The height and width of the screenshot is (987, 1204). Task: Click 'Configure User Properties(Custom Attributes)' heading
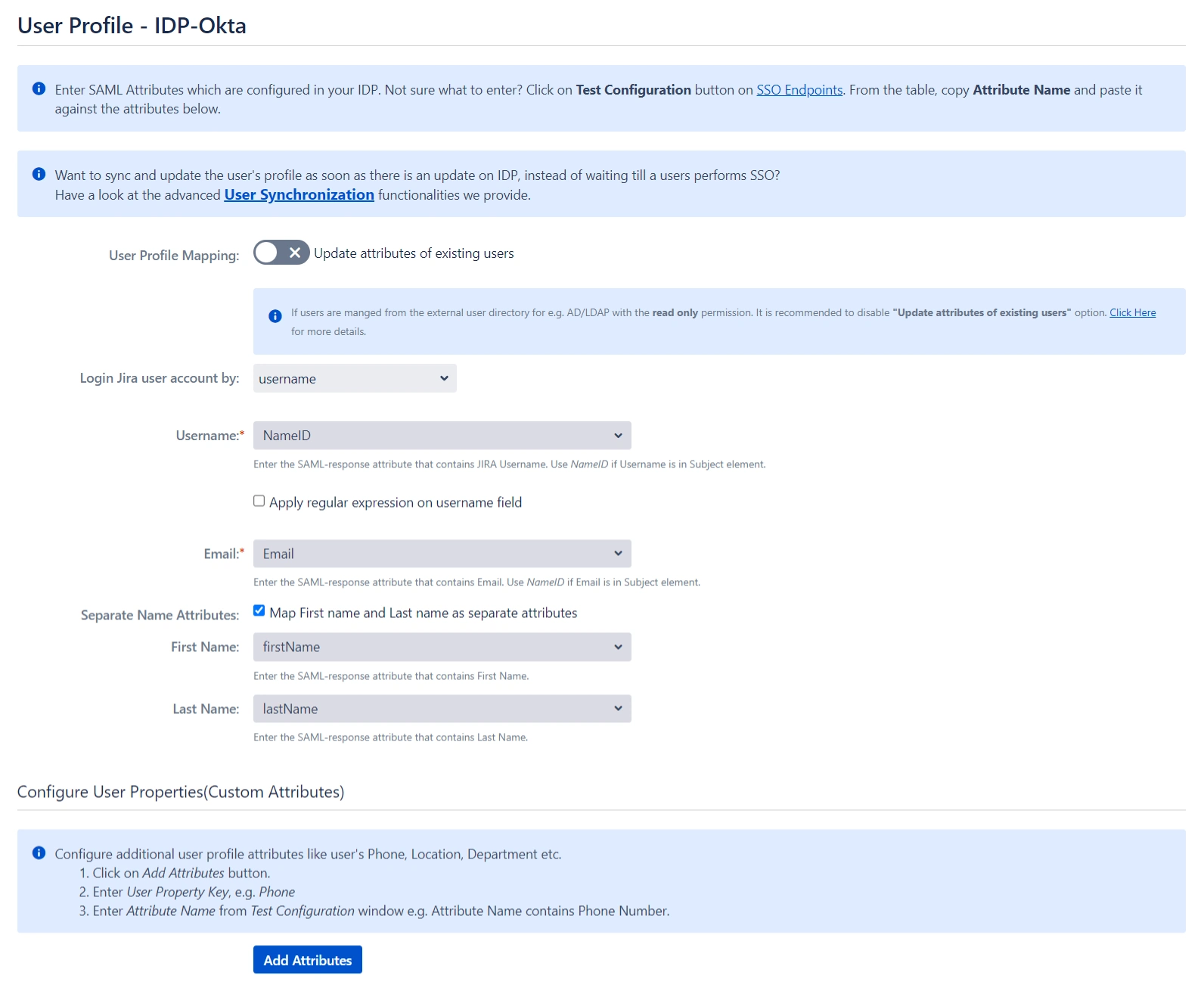tap(181, 792)
